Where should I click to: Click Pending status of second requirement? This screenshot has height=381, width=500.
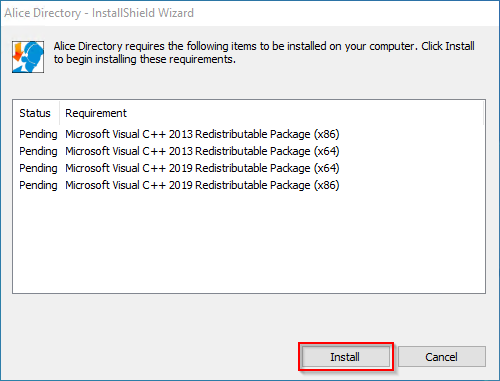(38, 151)
